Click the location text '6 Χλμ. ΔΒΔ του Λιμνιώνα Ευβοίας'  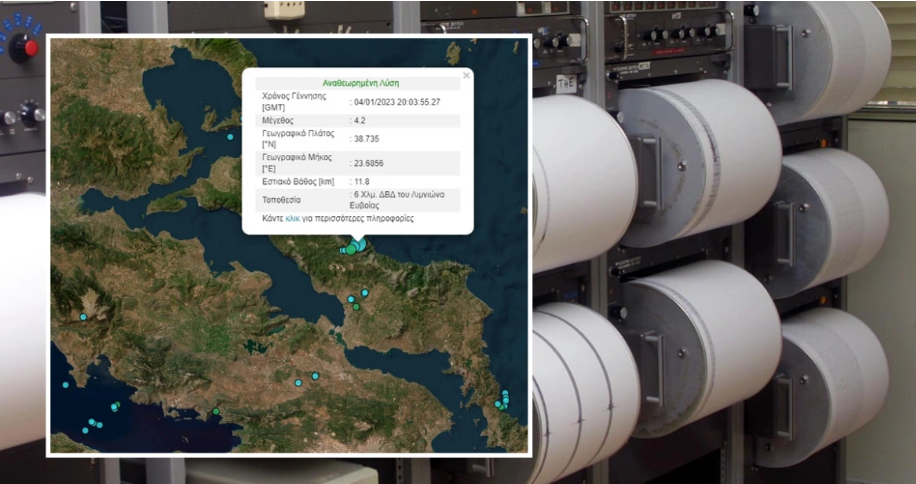(x=399, y=199)
